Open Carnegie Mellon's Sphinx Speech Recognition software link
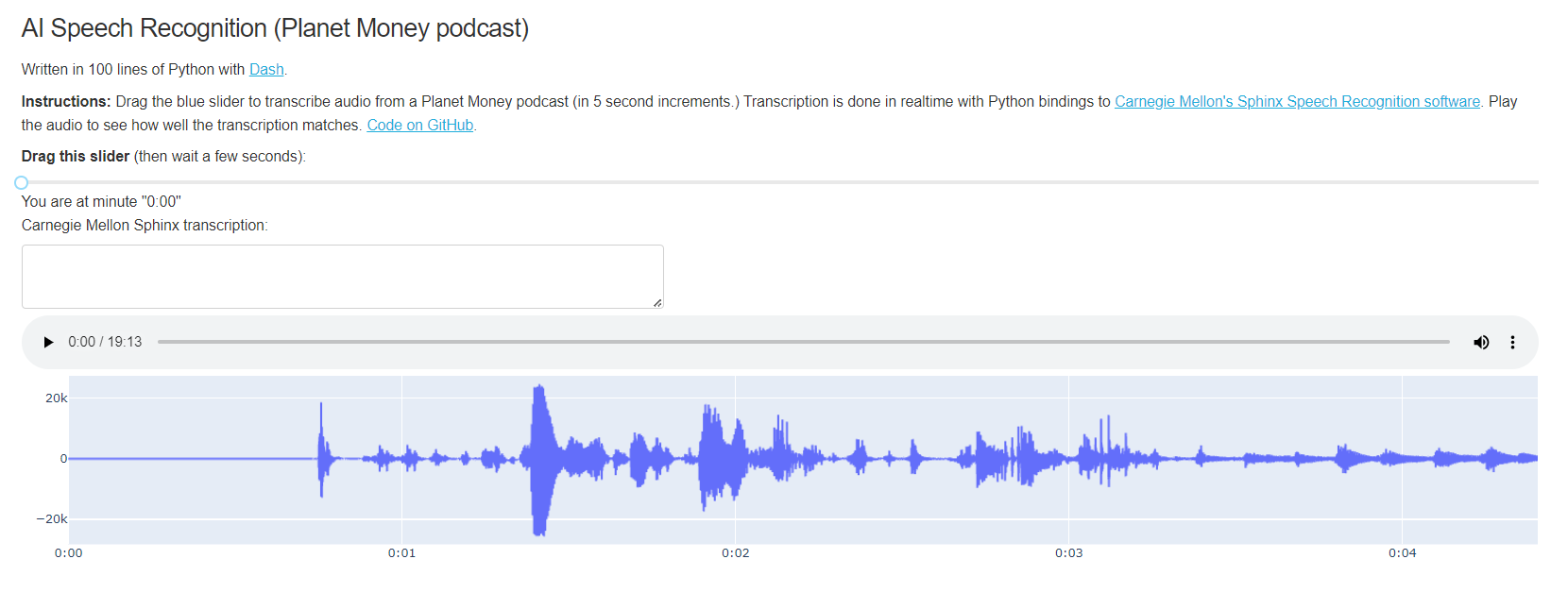 1297,101
